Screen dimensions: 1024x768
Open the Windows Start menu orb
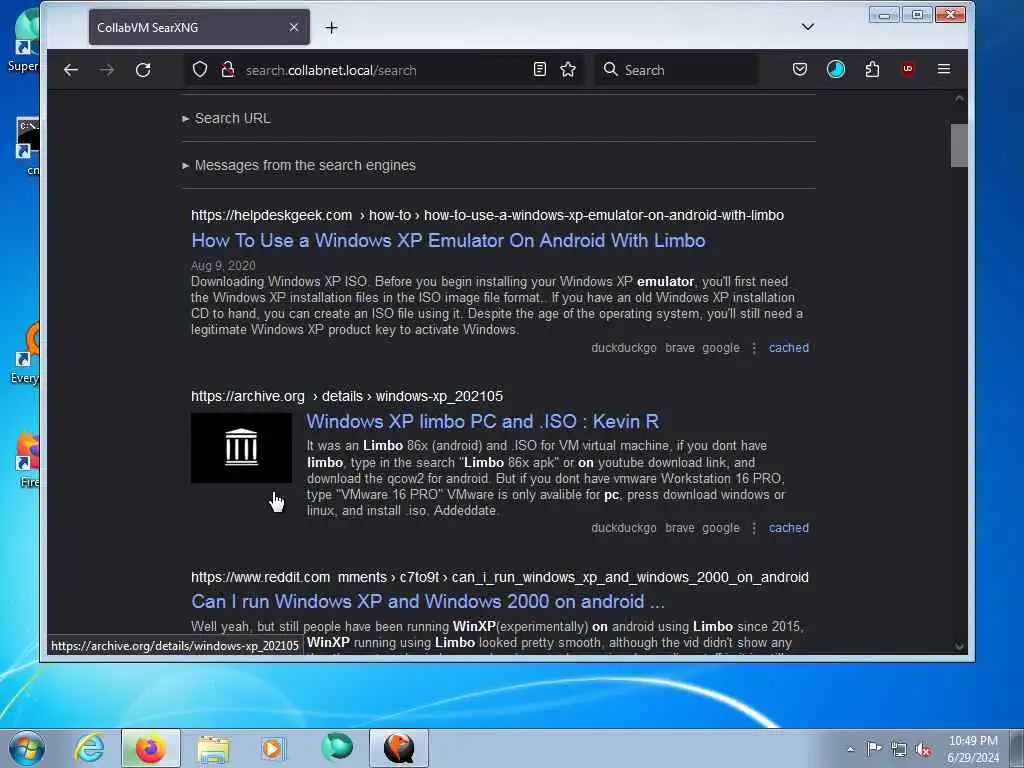(27, 748)
